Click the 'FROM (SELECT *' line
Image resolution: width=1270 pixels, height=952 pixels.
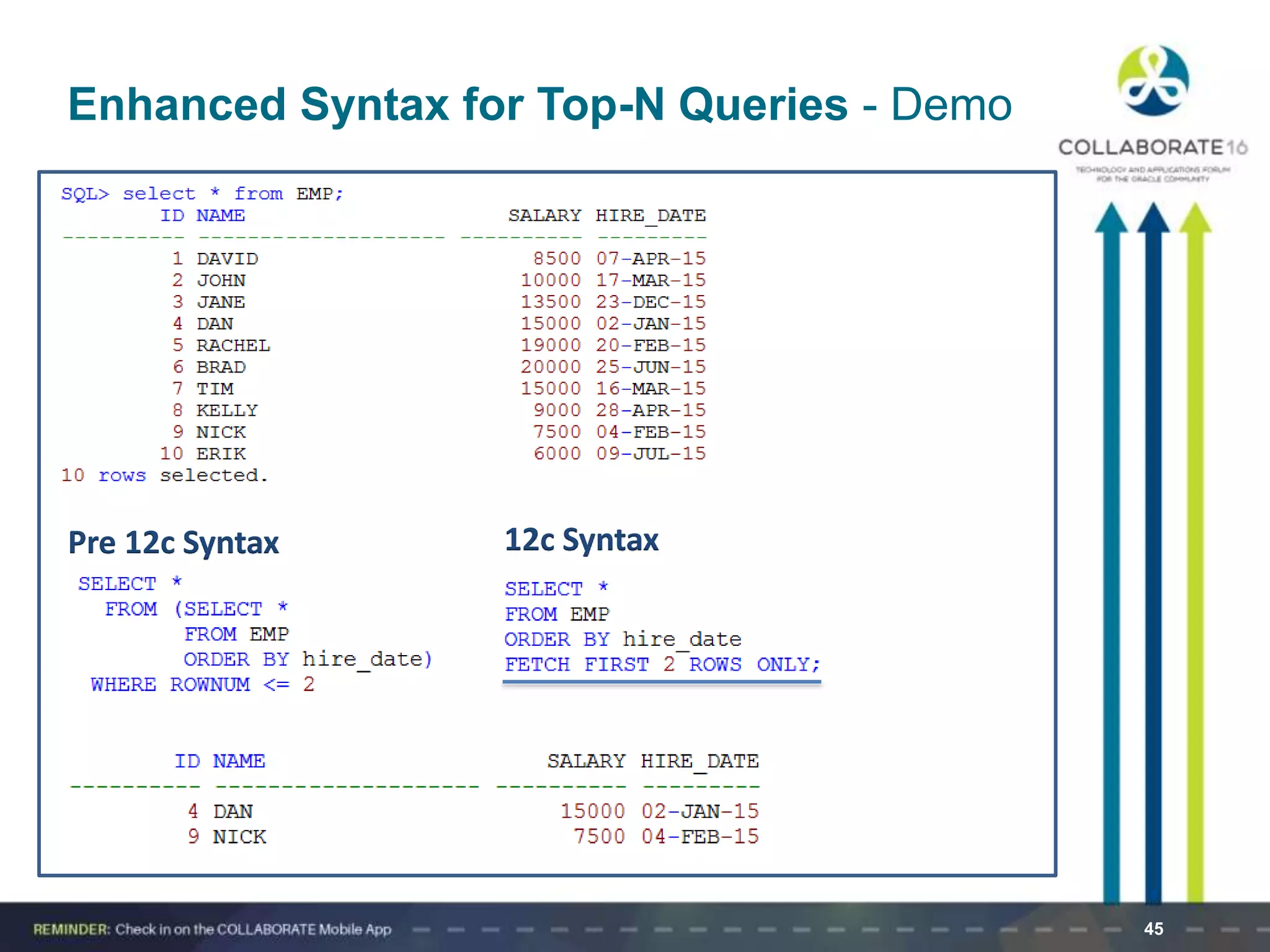click(197, 609)
